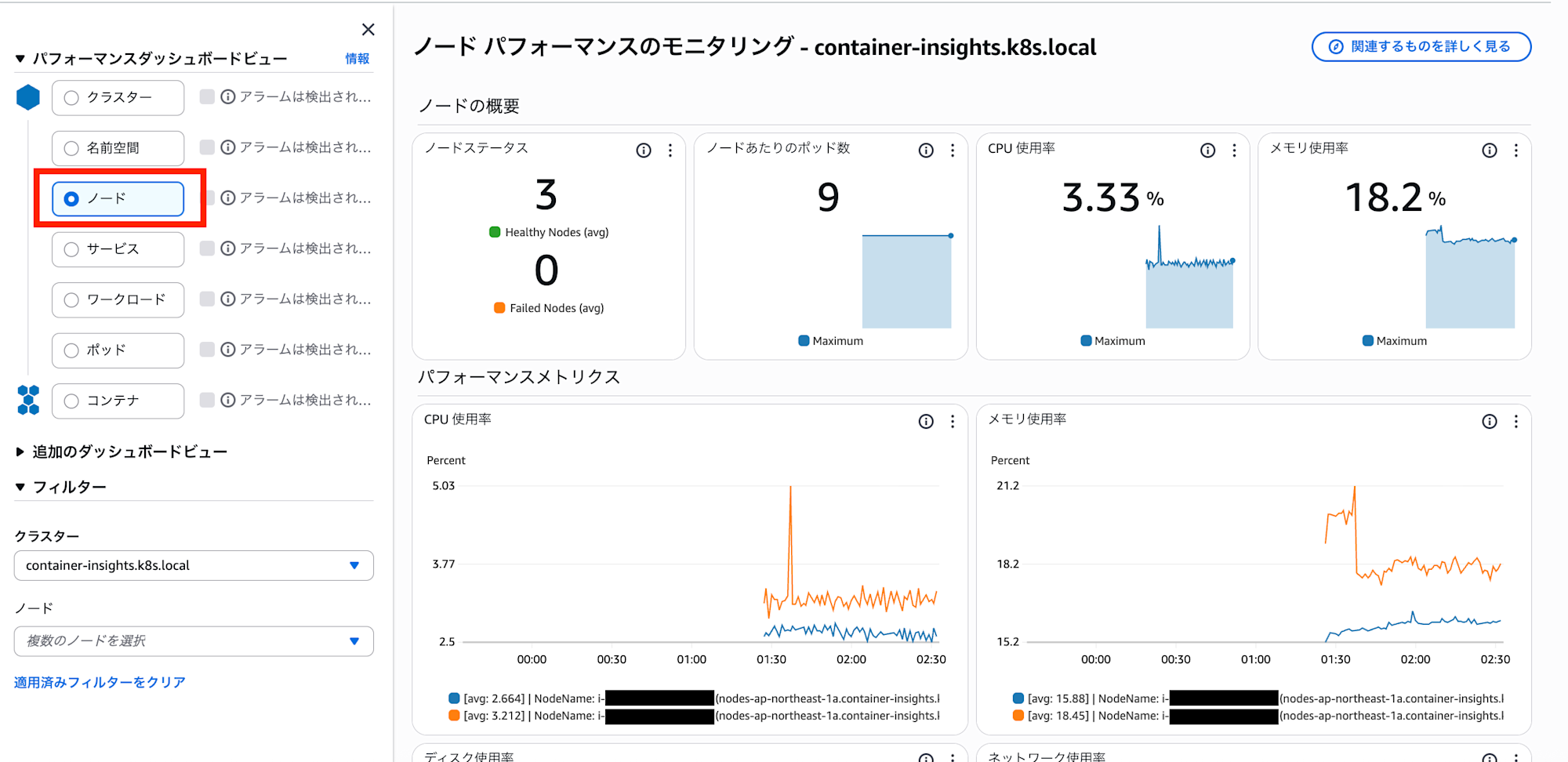This screenshot has width=1568, height=762.
Task: Click orange Failed Nodes legend swatch
Action: tap(499, 308)
